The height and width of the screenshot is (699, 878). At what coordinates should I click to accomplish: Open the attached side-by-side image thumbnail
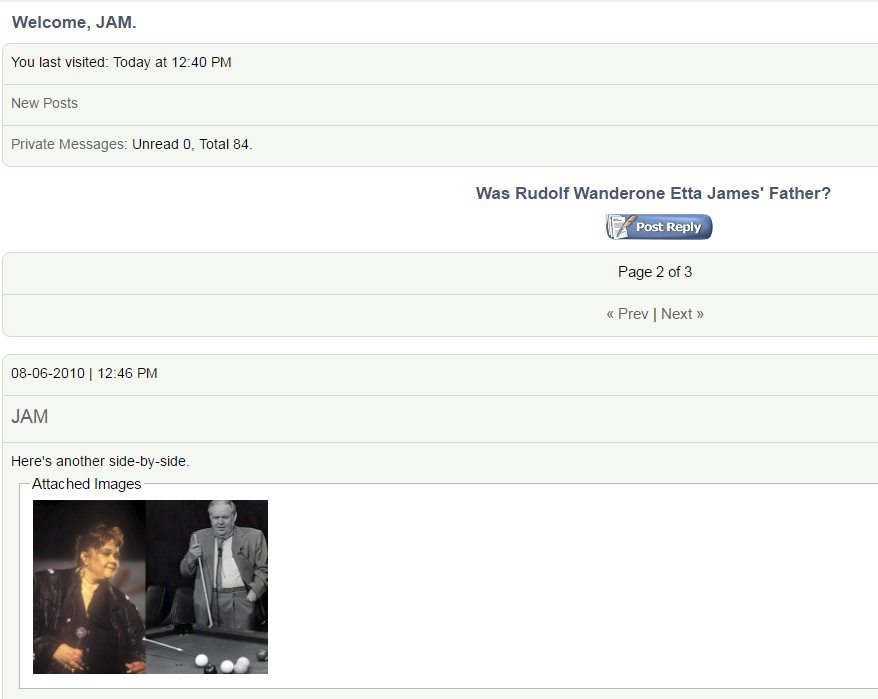coord(150,586)
